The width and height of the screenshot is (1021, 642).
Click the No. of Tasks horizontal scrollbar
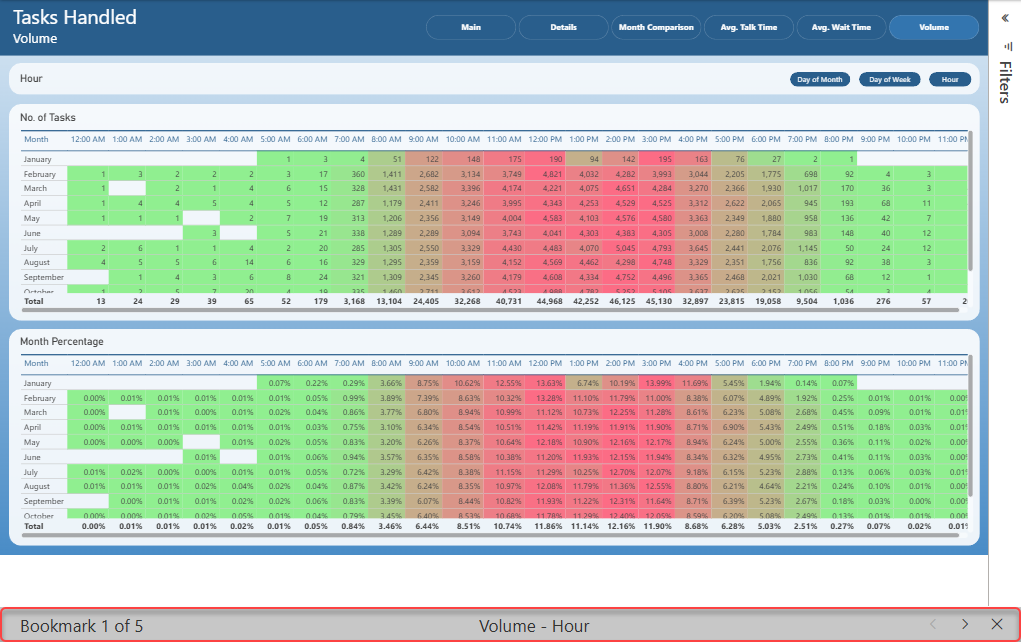pos(490,311)
